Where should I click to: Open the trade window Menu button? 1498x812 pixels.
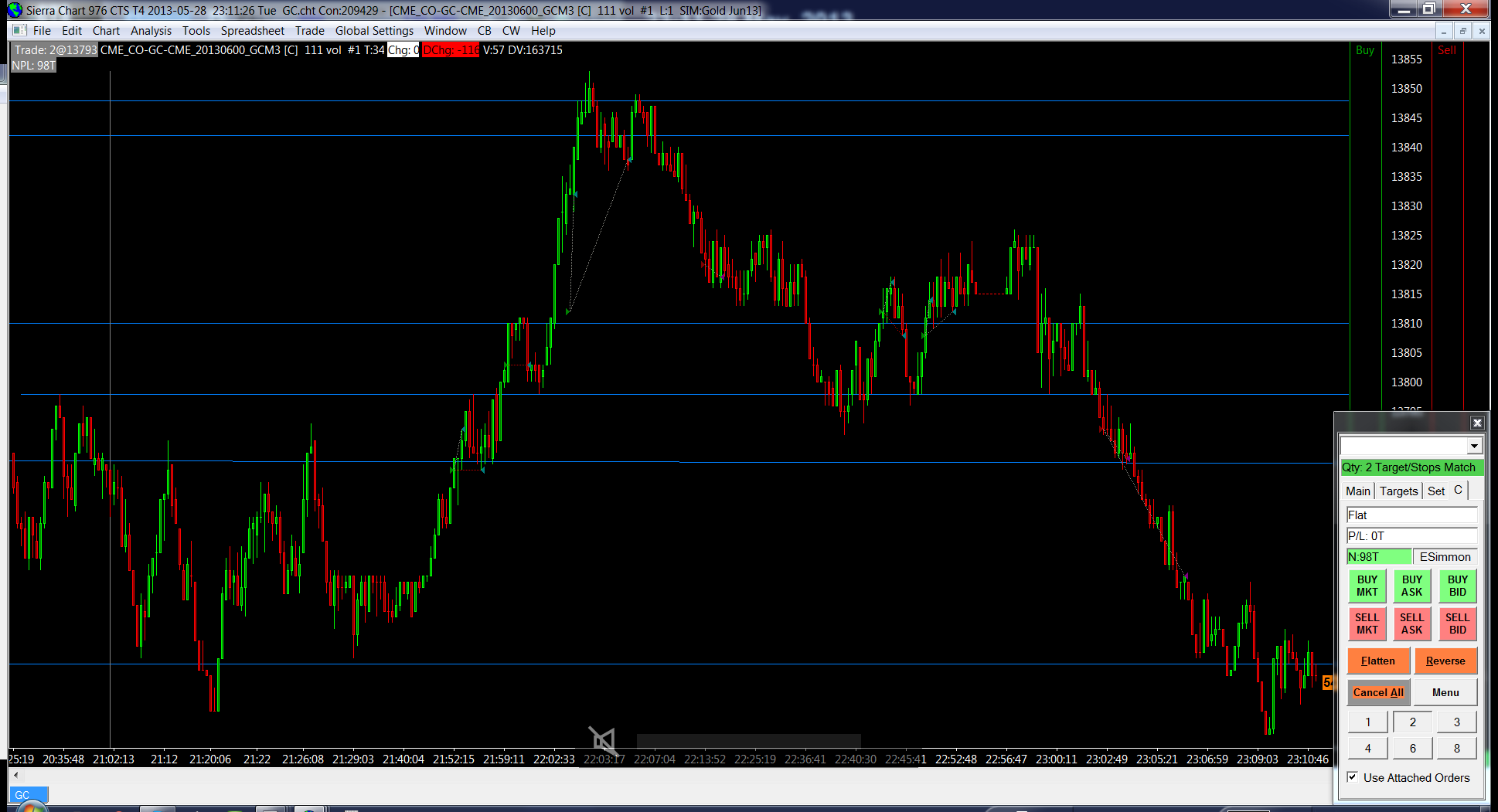pyautogui.click(x=1445, y=692)
